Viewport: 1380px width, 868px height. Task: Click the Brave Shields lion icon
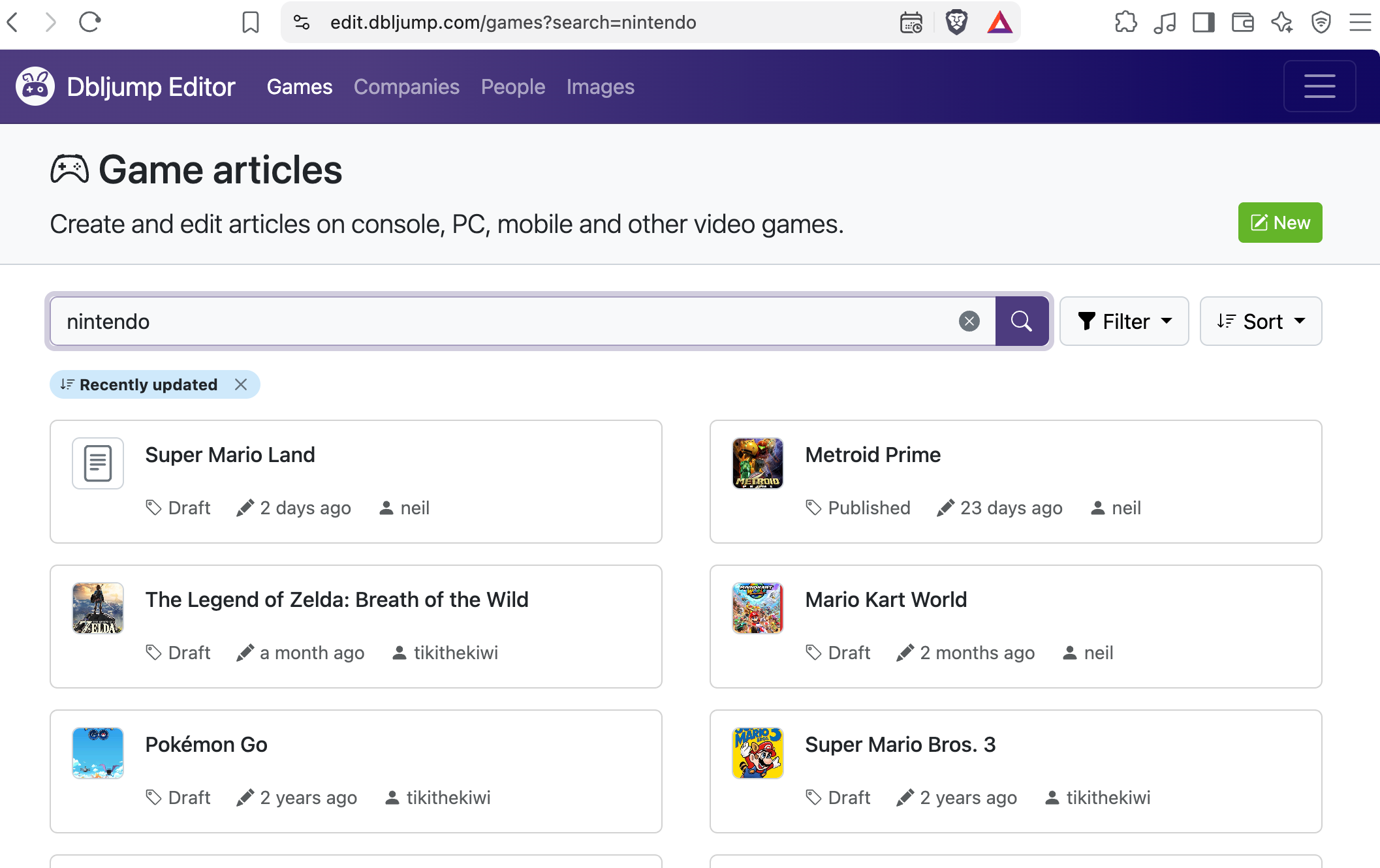pos(956,22)
